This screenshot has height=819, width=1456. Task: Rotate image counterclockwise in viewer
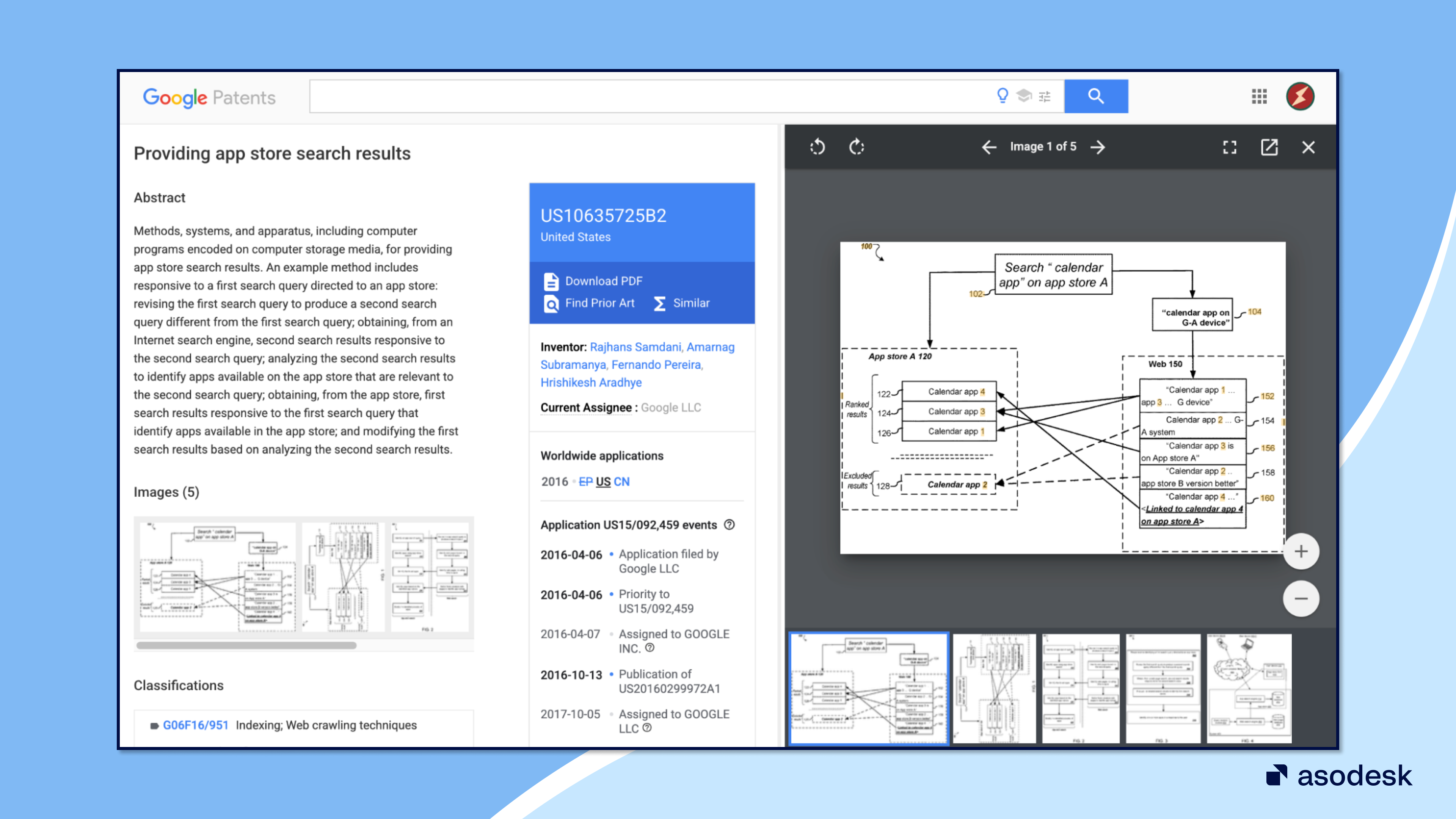(x=817, y=147)
